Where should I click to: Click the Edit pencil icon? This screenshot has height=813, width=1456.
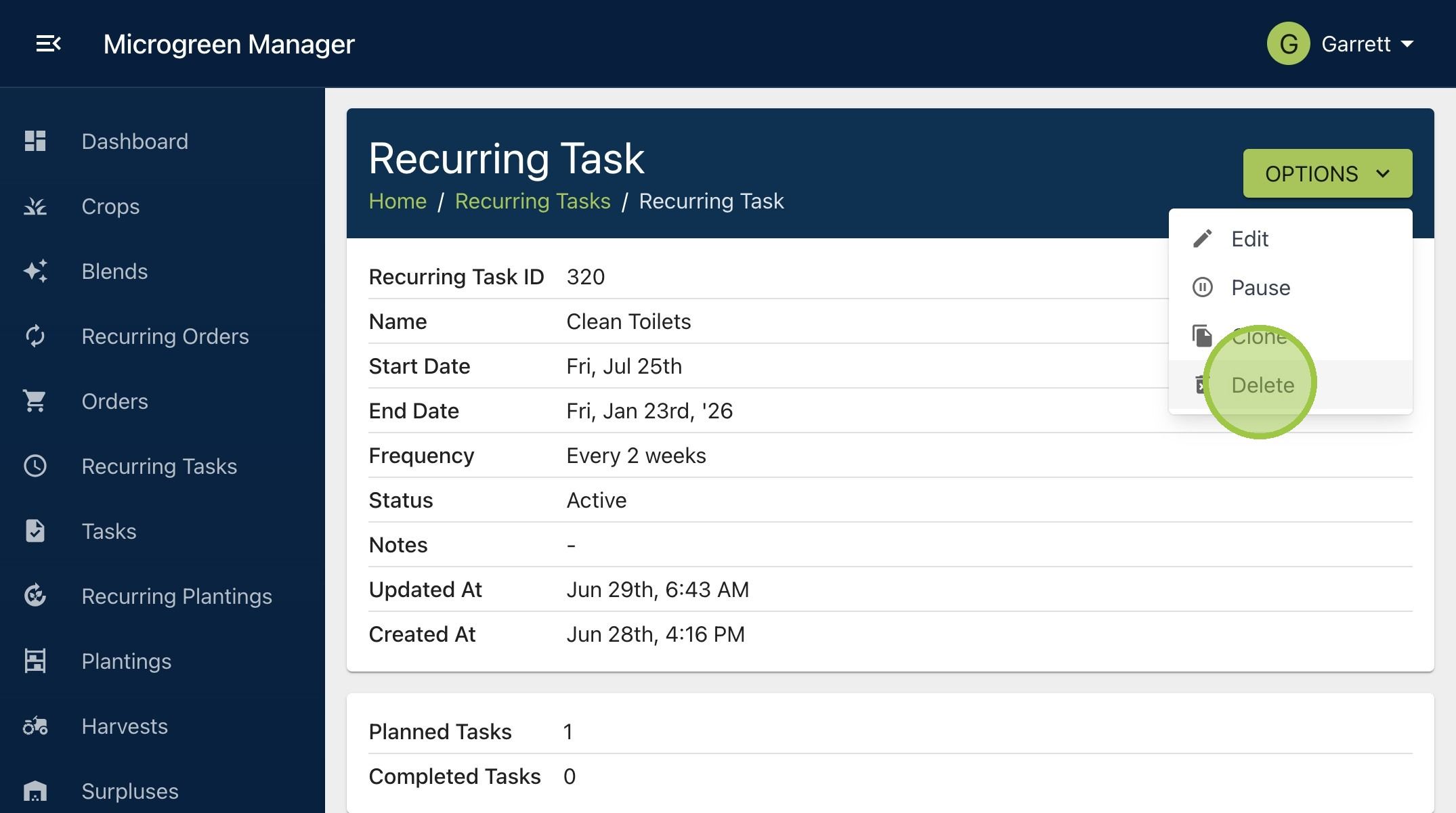point(1202,239)
